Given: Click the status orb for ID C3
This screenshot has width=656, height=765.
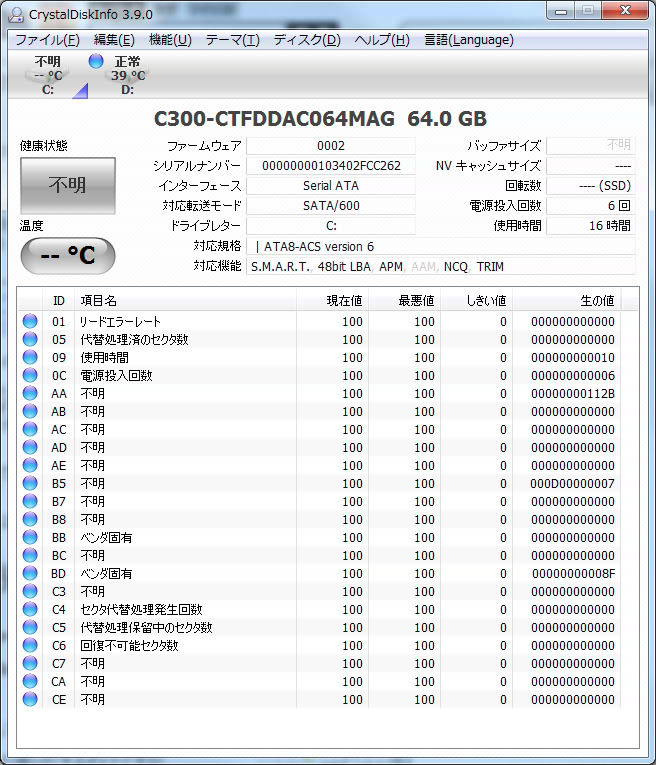Looking at the screenshot, I should pyautogui.click(x=30, y=591).
